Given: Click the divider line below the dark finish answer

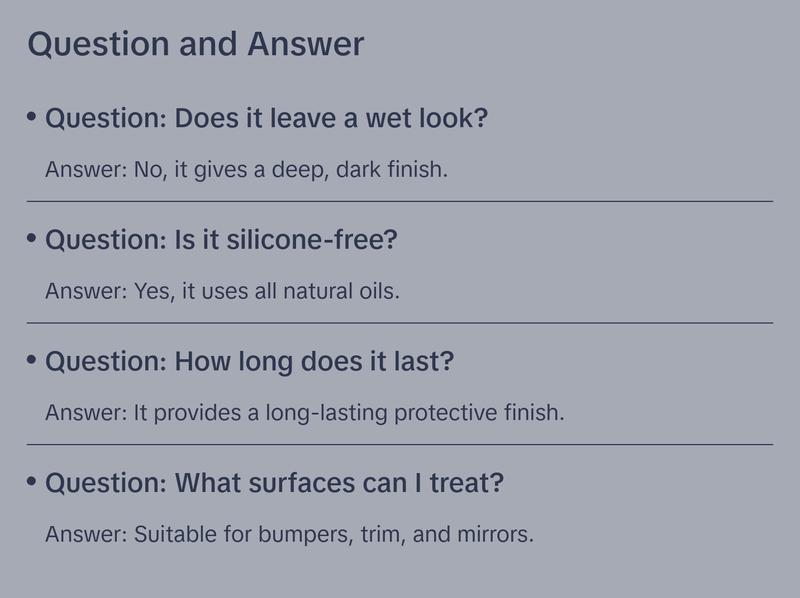Looking at the screenshot, I should (x=400, y=201).
